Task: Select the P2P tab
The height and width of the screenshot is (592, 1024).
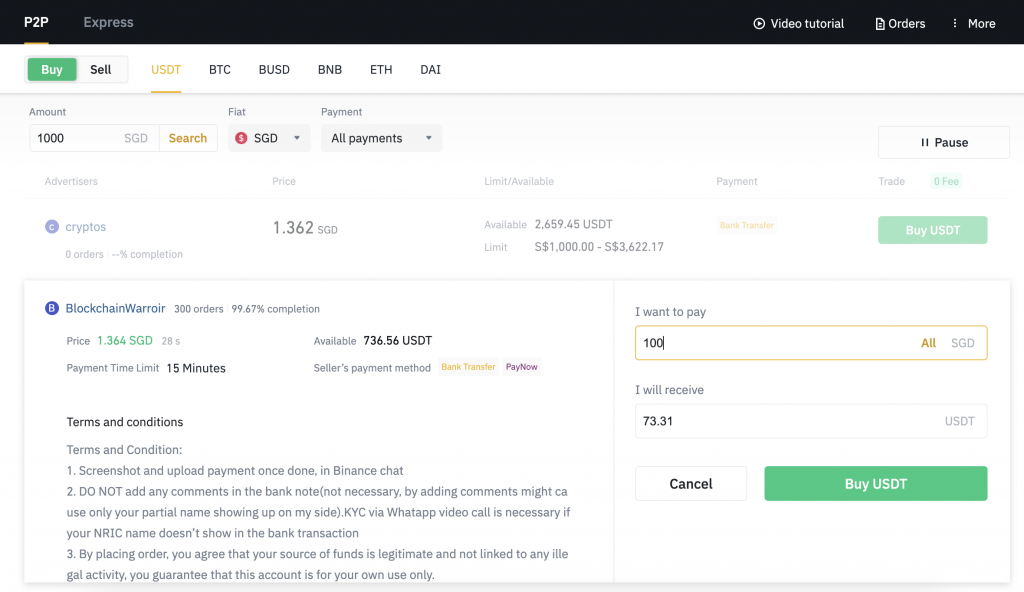Action: [x=36, y=22]
